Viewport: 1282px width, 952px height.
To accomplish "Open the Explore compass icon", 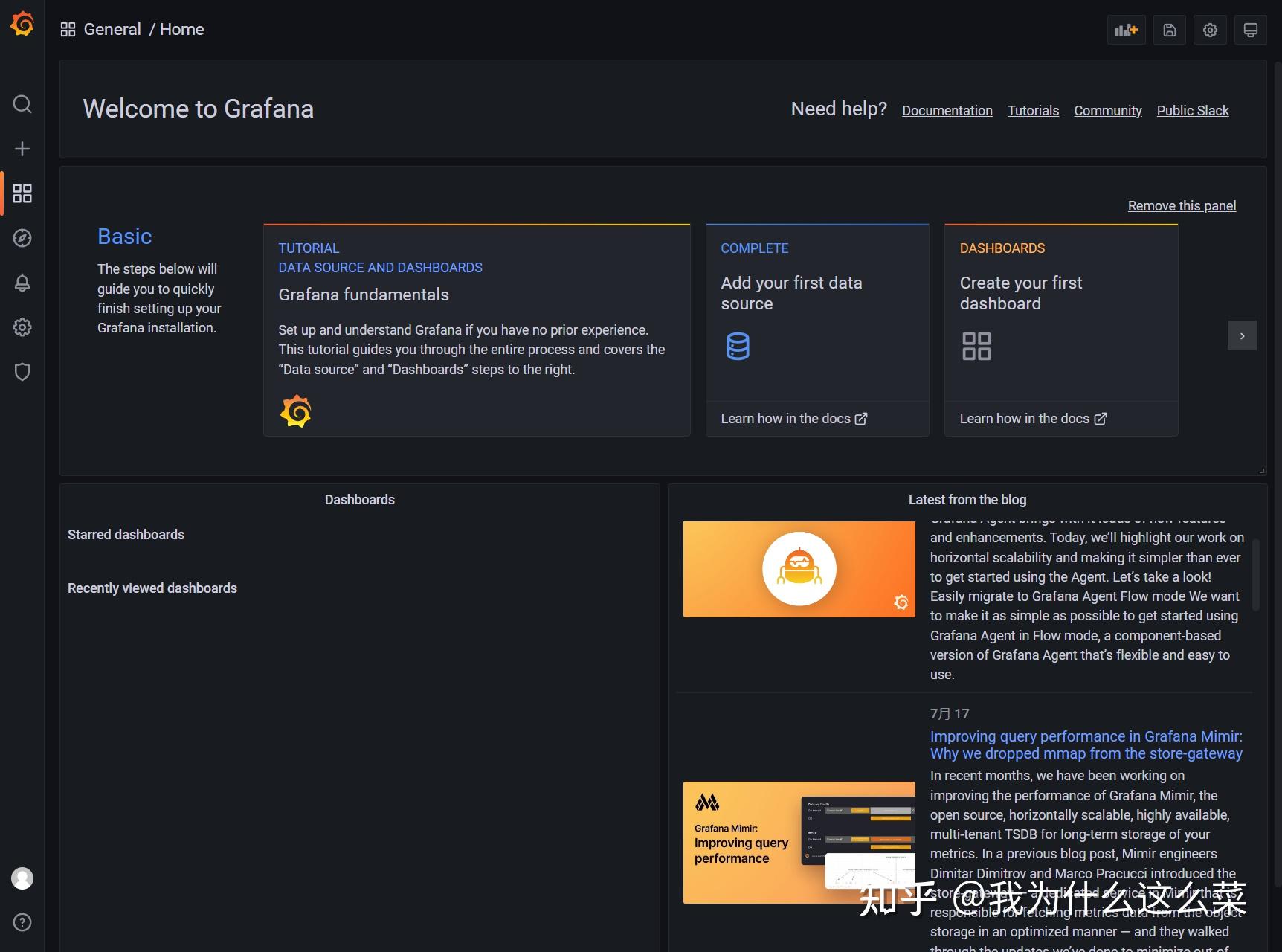I will pyautogui.click(x=22, y=238).
